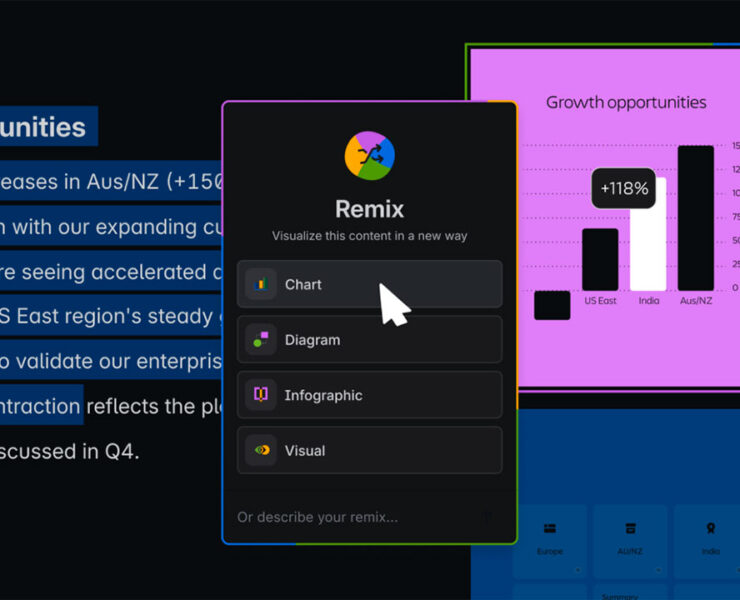Click the shapes icon beside Diagram

click(261, 339)
